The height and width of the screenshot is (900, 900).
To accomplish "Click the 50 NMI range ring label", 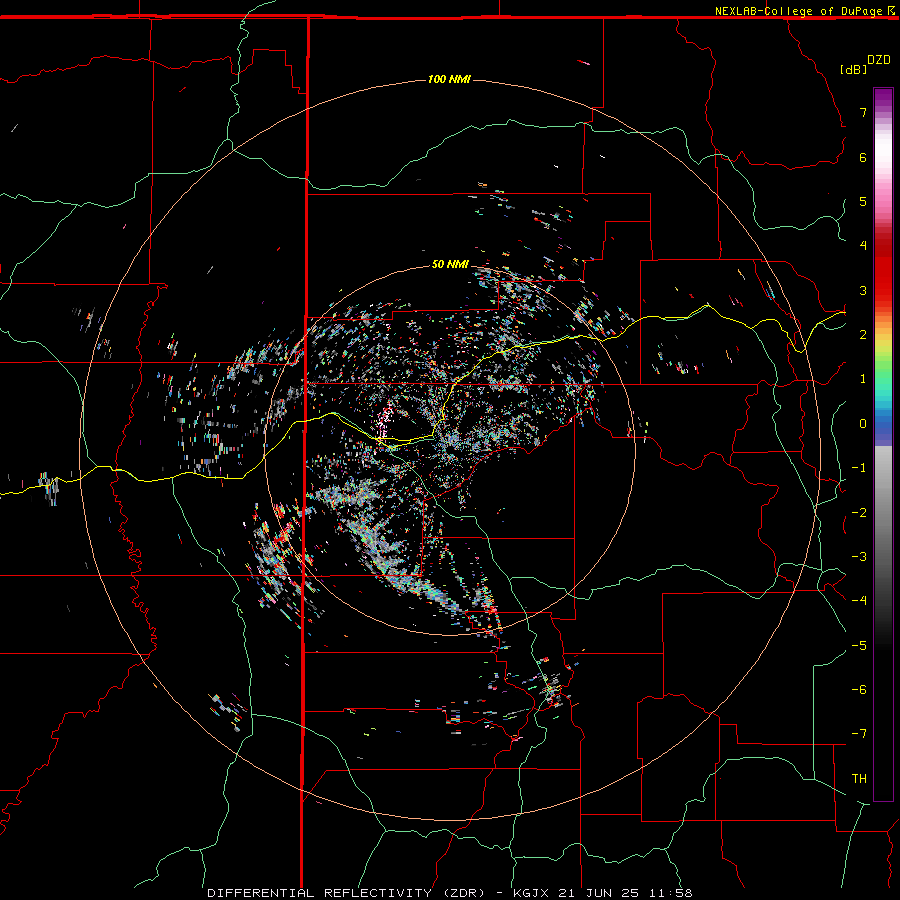I will pyautogui.click(x=450, y=264).
